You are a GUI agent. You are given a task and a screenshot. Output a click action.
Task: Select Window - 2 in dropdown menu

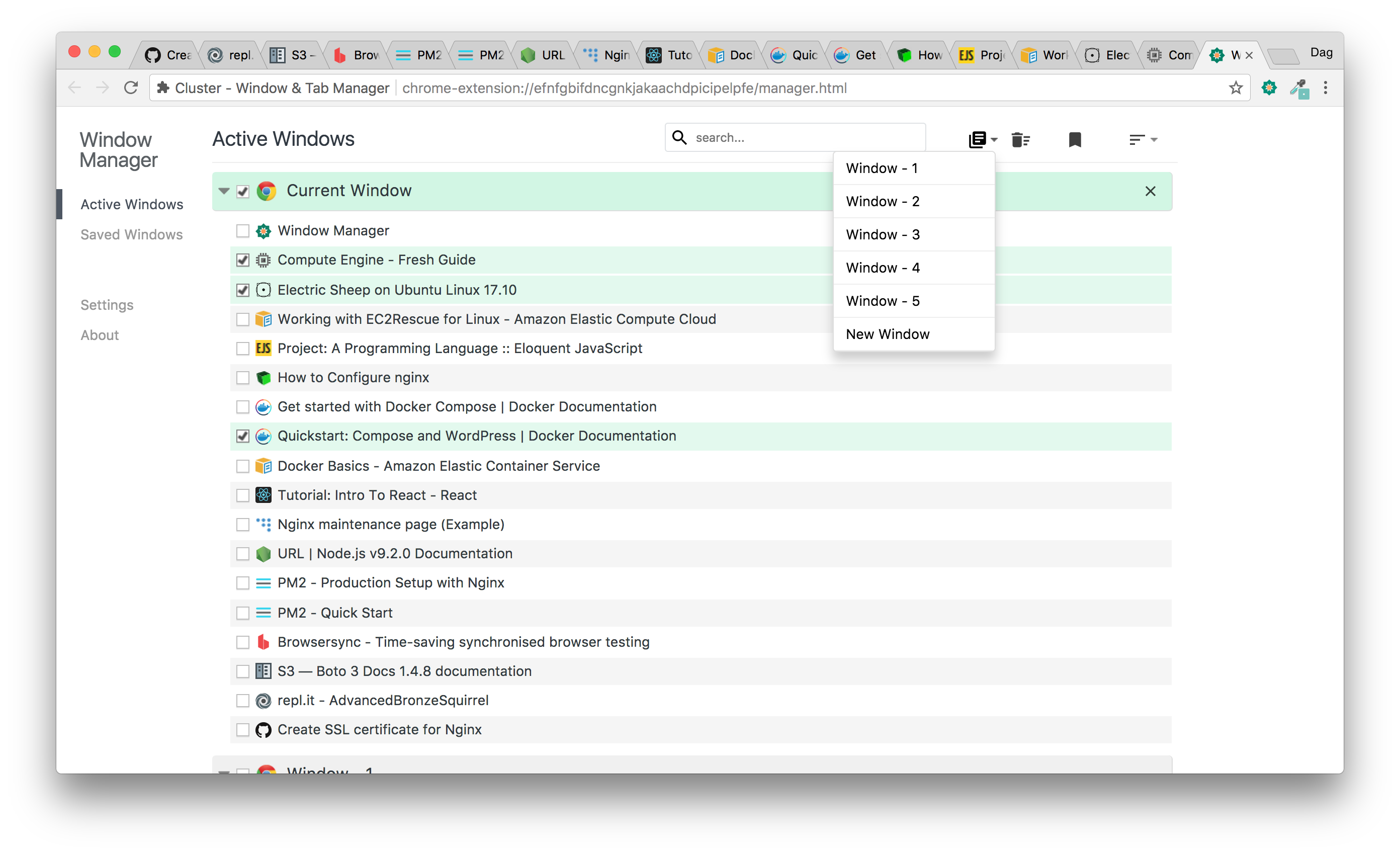click(x=914, y=201)
